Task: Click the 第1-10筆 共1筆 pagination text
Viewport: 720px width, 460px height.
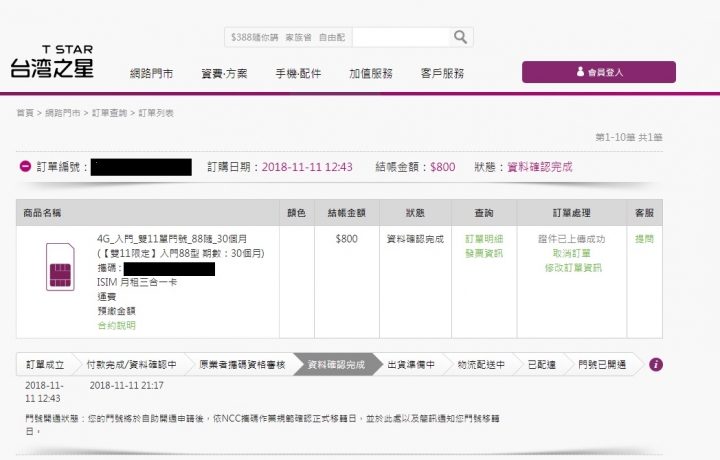Action: click(x=629, y=137)
